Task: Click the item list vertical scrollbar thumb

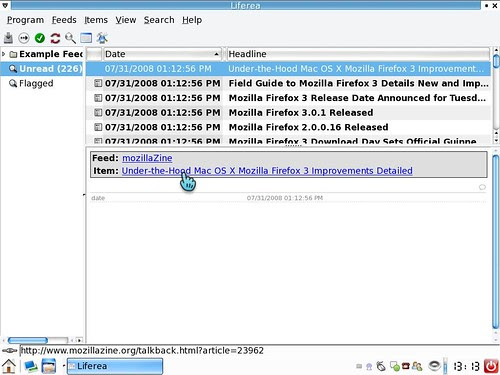Action: coord(496,61)
